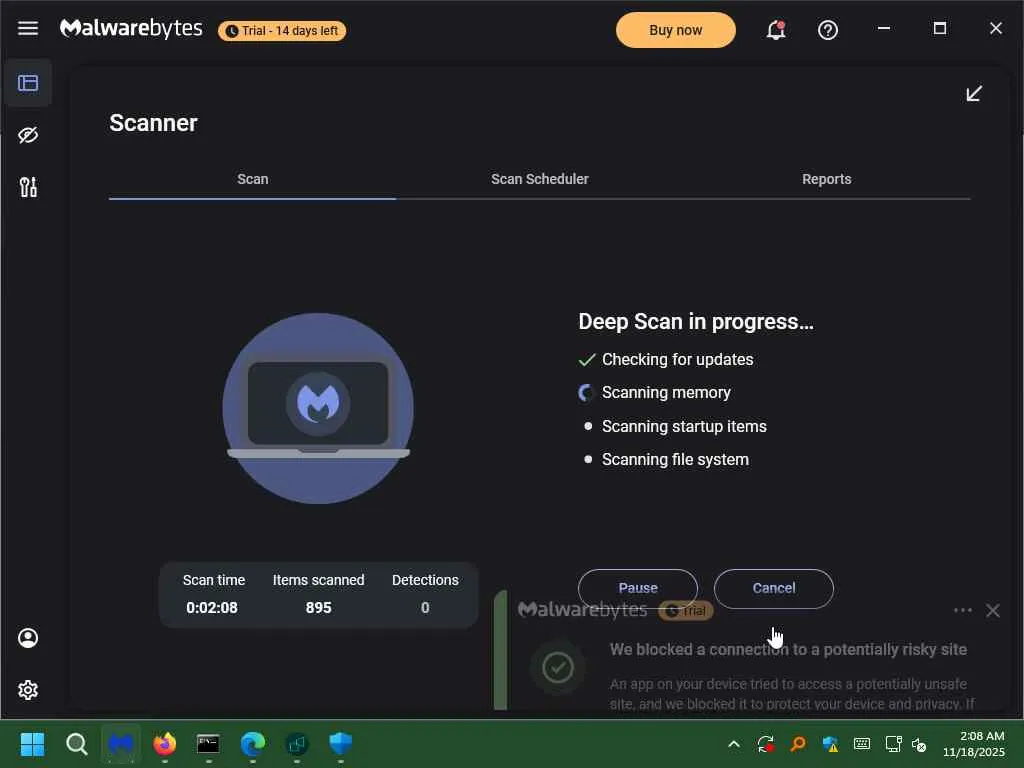Click Malwarebytes taskbar icon
This screenshot has height=768, width=1024.
(x=121, y=744)
